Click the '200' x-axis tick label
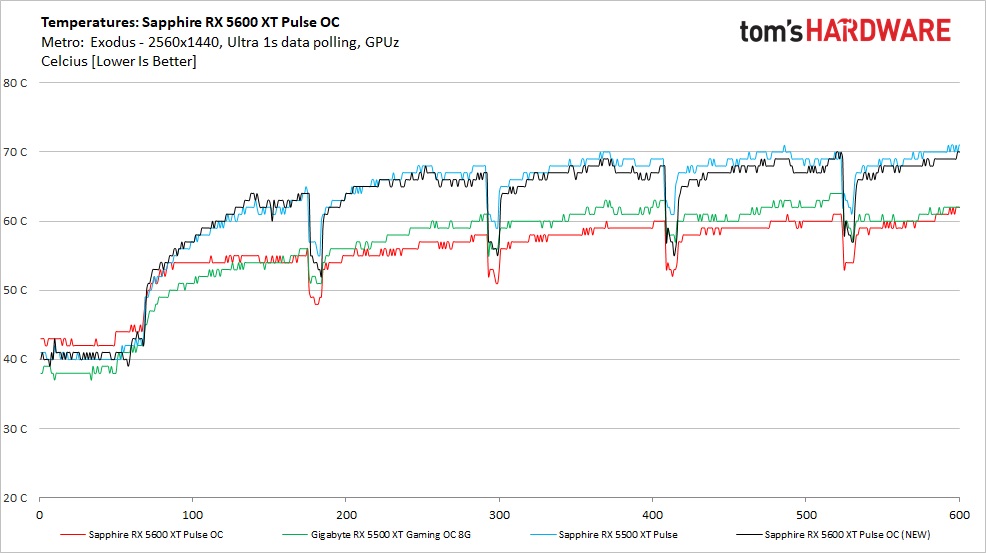Screen dimensions: 986x553 click(x=346, y=515)
